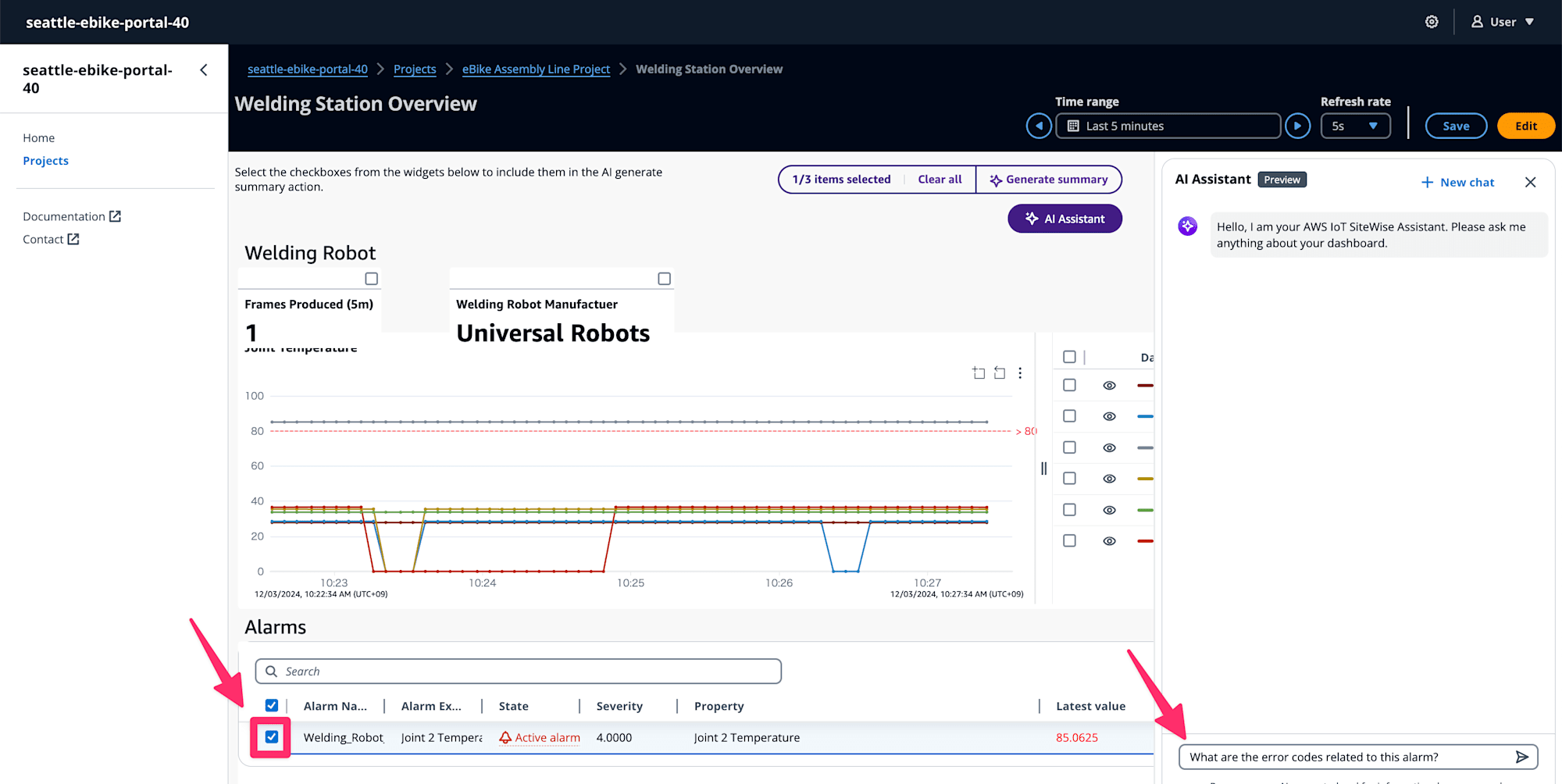Clear all selected items
Image resolution: width=1562 pixels, height=784 pixels.
click(940, 180)
